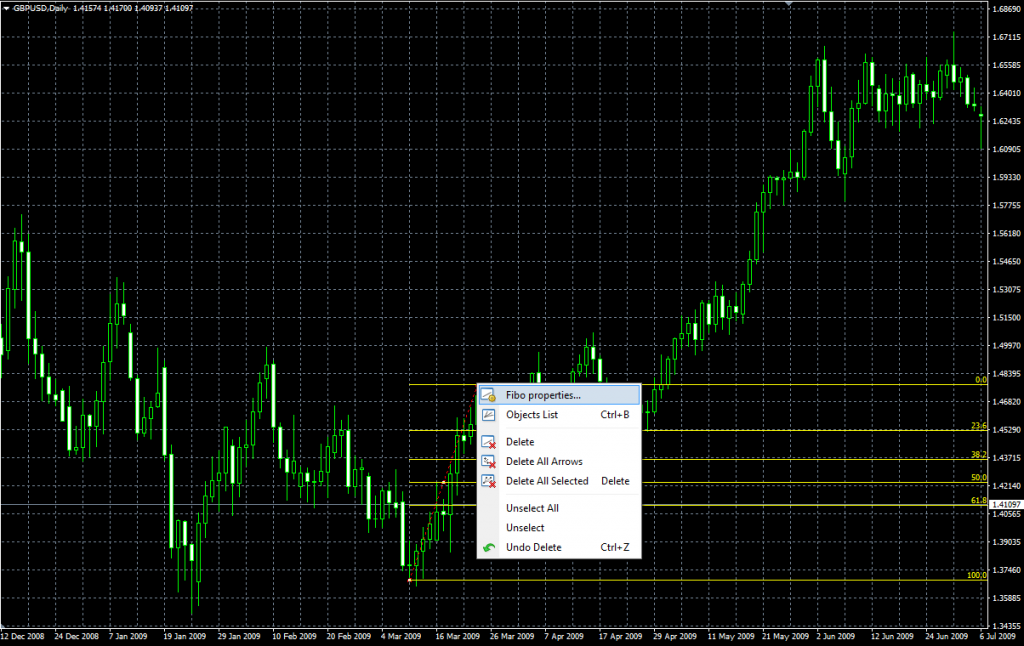Click the 19 Jan 2009 date label

(184, 636)
